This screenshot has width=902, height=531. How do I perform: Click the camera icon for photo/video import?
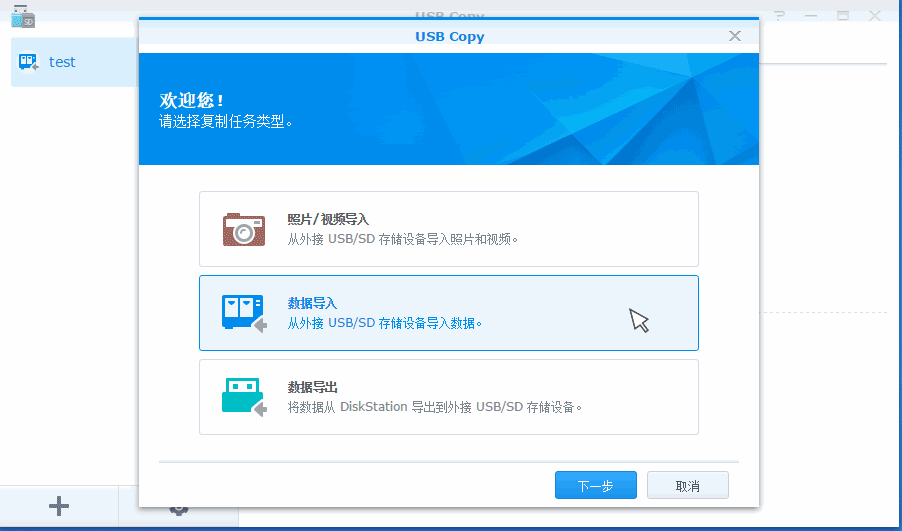(244, 230)
